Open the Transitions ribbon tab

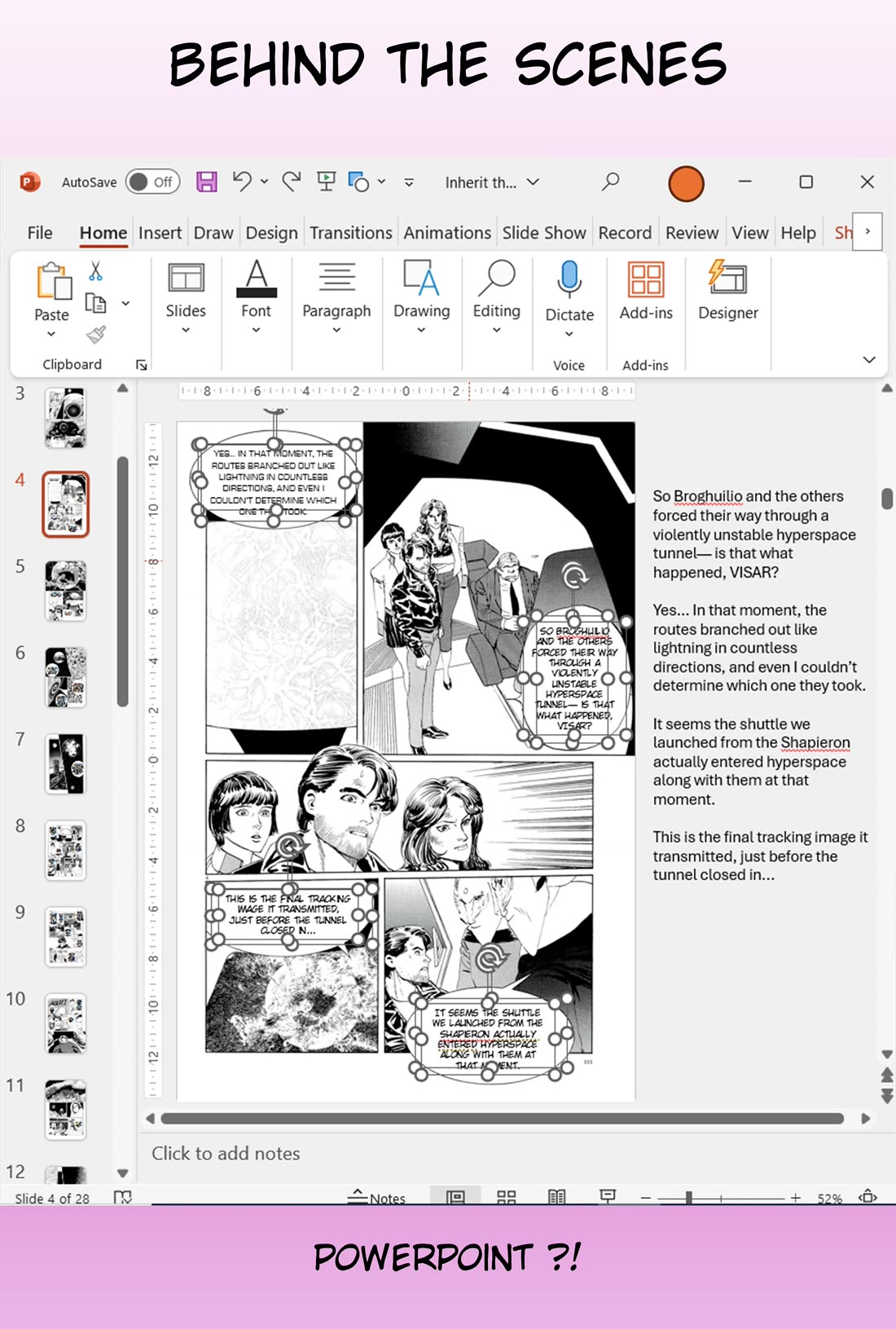click(351, 233)
